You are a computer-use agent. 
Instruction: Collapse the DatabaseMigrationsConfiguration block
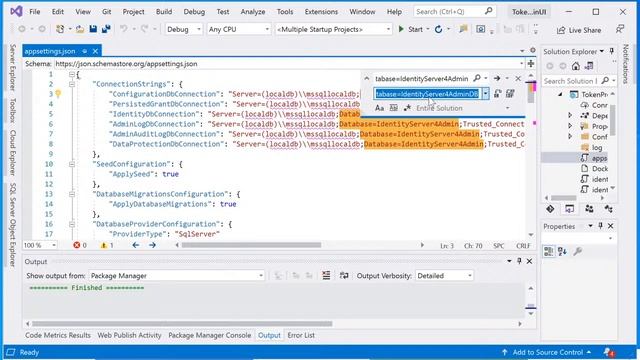pyautogui.click(x=72, y=194)
